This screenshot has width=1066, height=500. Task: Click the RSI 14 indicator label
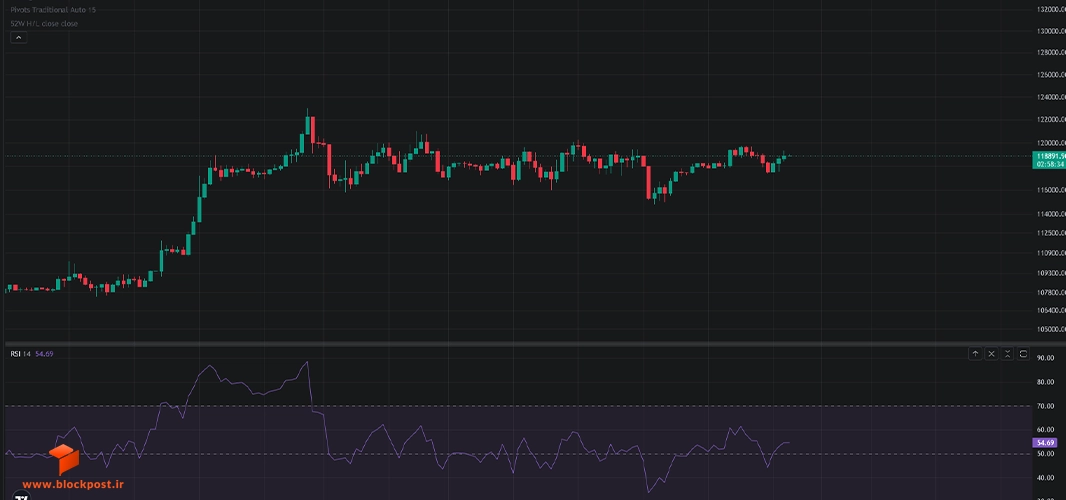pos(20,354)
